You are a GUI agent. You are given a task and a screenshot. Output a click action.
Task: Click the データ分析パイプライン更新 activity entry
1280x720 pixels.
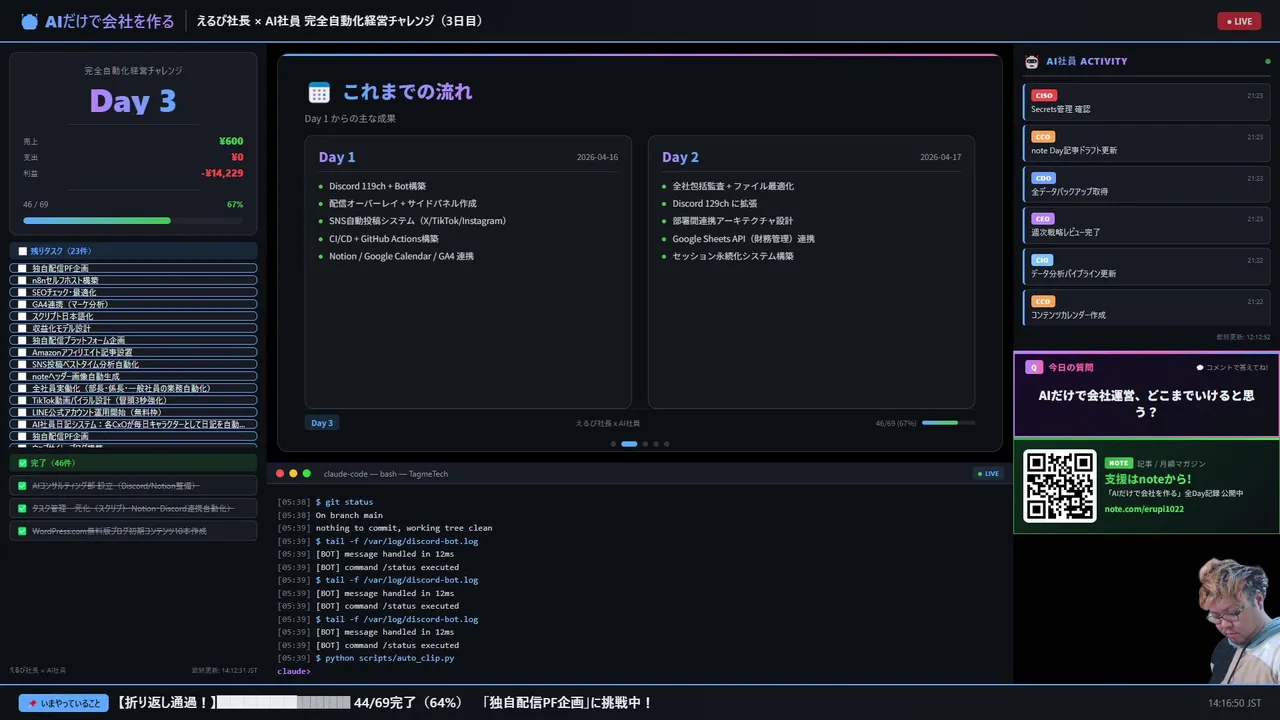1147,266
